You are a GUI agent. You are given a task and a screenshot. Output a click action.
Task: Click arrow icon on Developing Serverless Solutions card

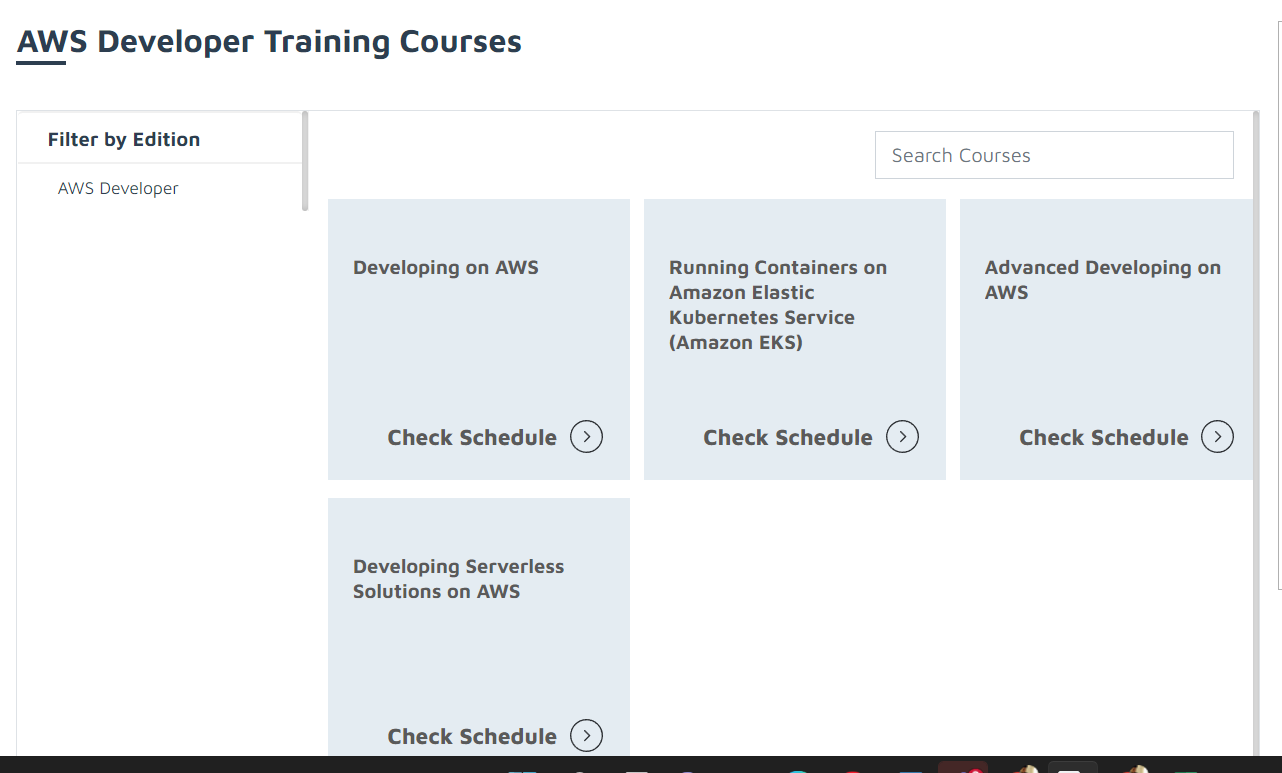[x=586, y=736]
